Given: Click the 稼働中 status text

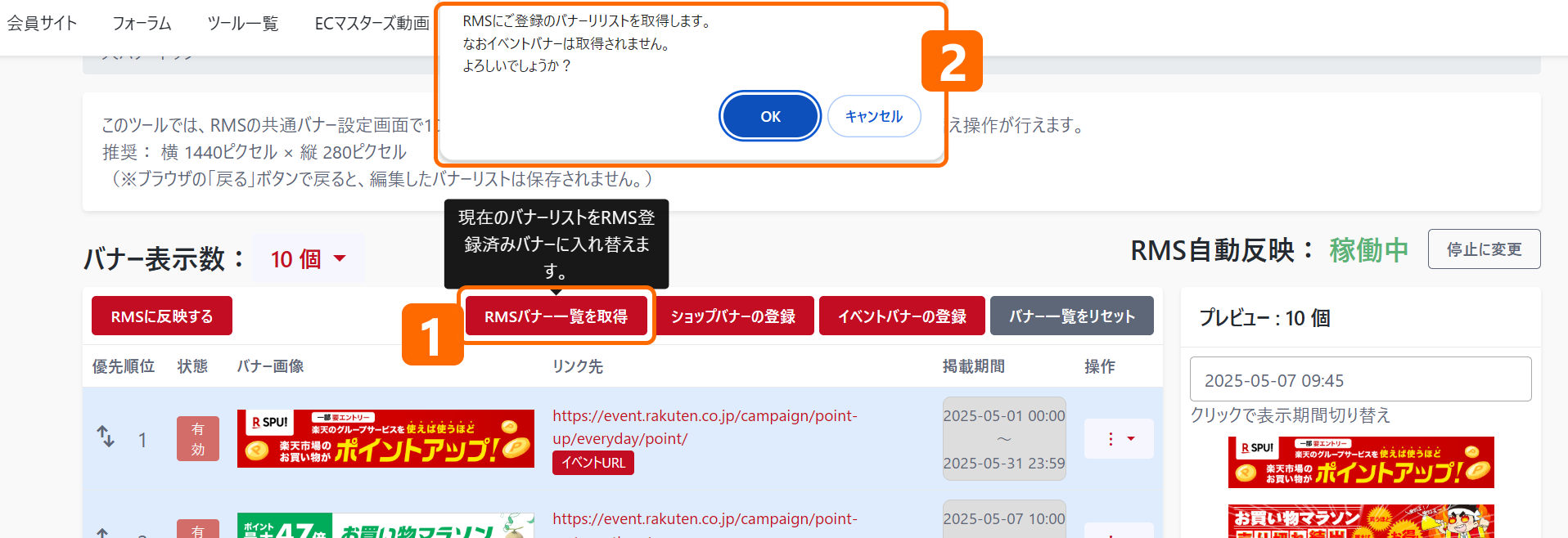Looking at the screenshot, I should coord(1368,249).
